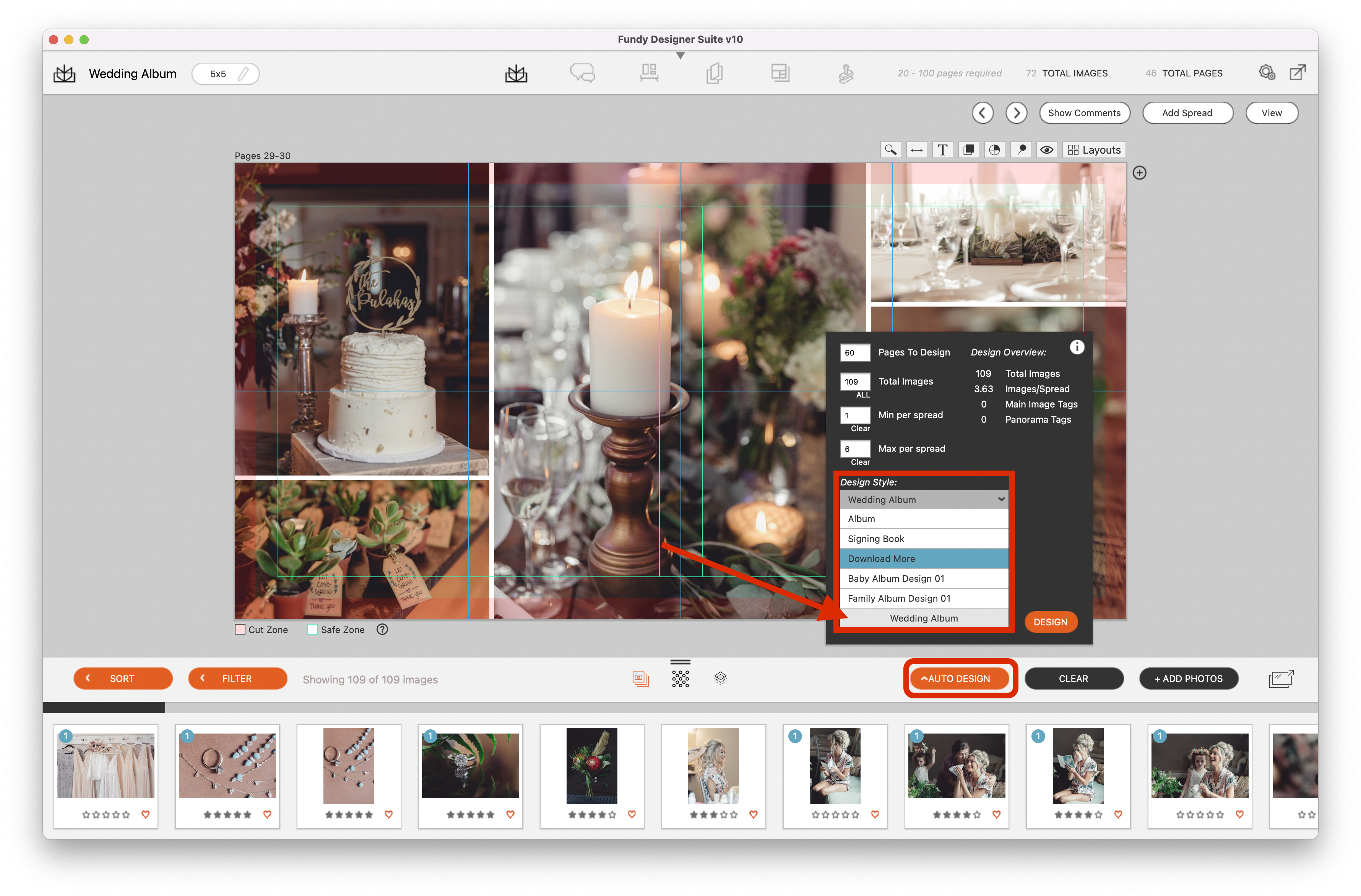Image resolution: width=1361 pixels, height=896 pixels.
Task: Open the 5x5 album size selector
Action: pyautogui.click(x=225, y=74)
